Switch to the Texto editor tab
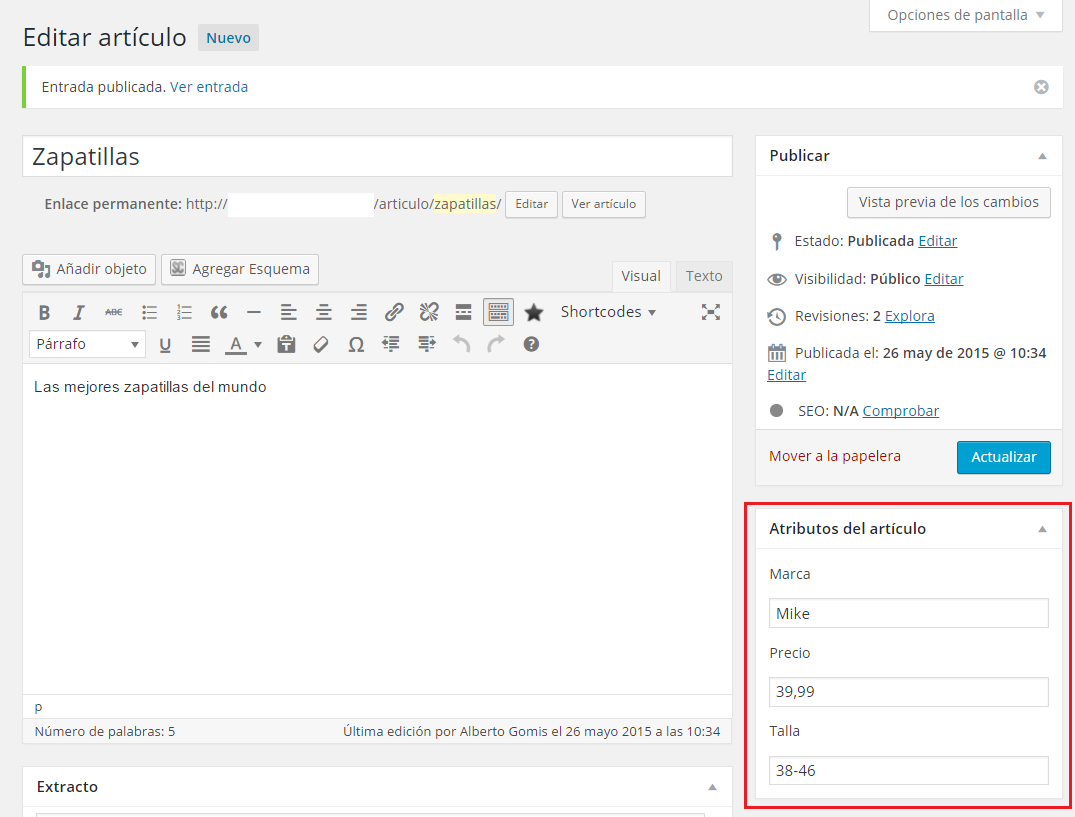1075x817 pixels. pyautogui.click(x=703, y=276)
